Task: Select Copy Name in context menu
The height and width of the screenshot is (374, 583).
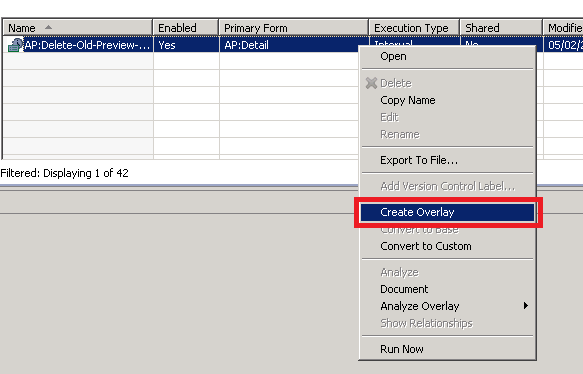Action: pyautogui.click(x=408, y=100)
